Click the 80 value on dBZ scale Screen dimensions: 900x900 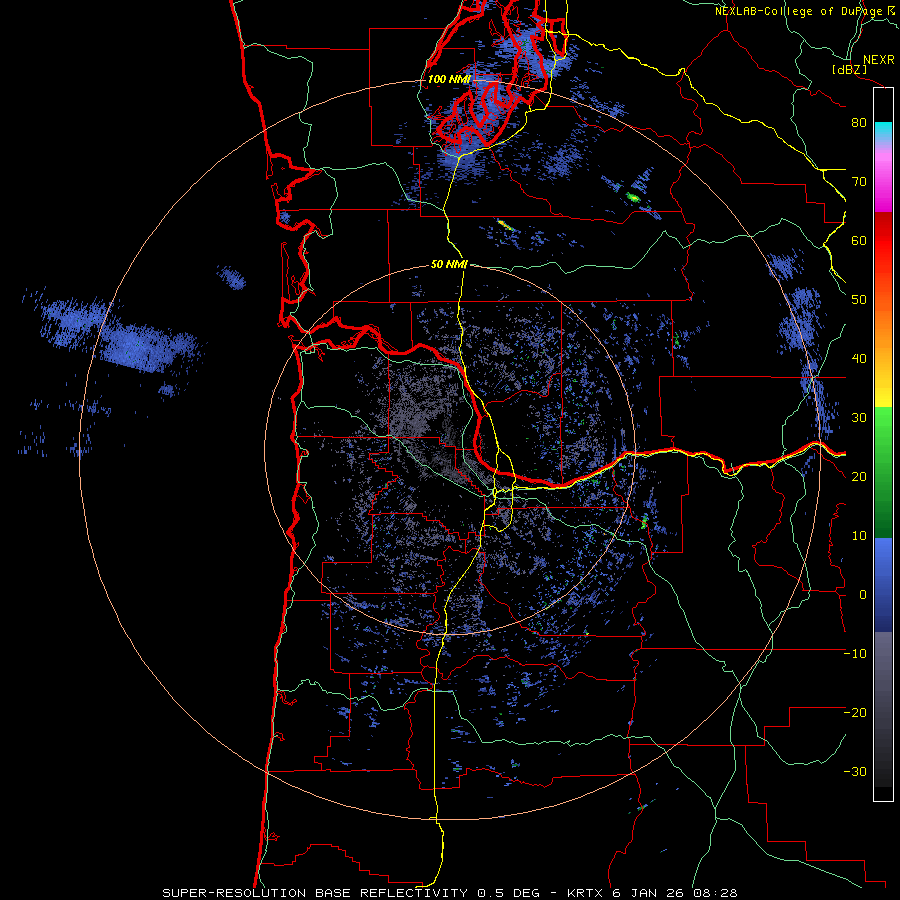point(859,123)
